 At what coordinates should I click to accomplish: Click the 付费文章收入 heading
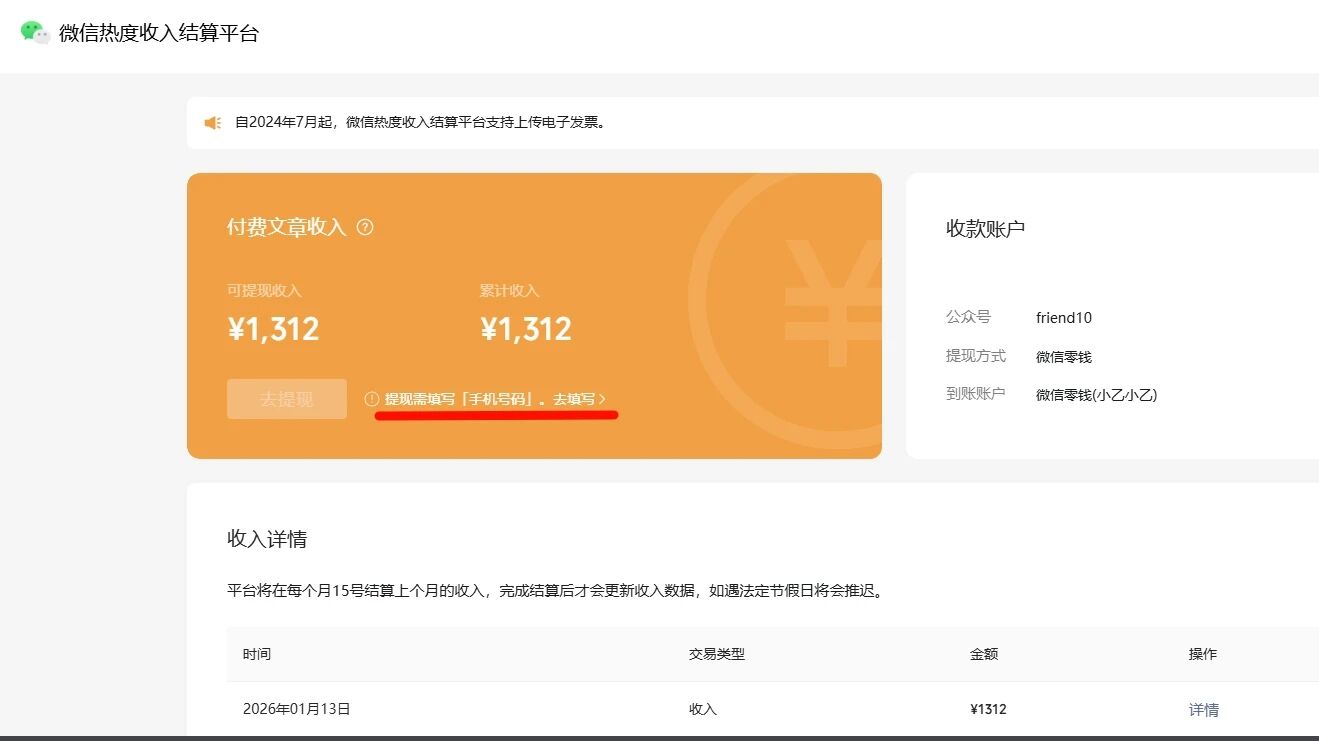point(286,227)
